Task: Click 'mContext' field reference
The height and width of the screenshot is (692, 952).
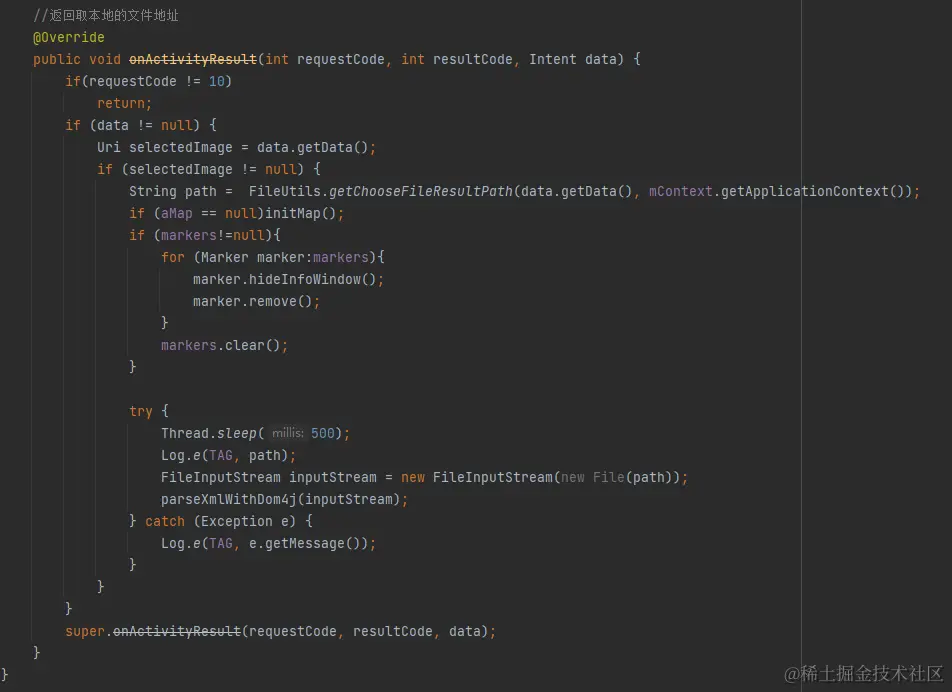Action: pyautogui.click(x=681, y=191)
